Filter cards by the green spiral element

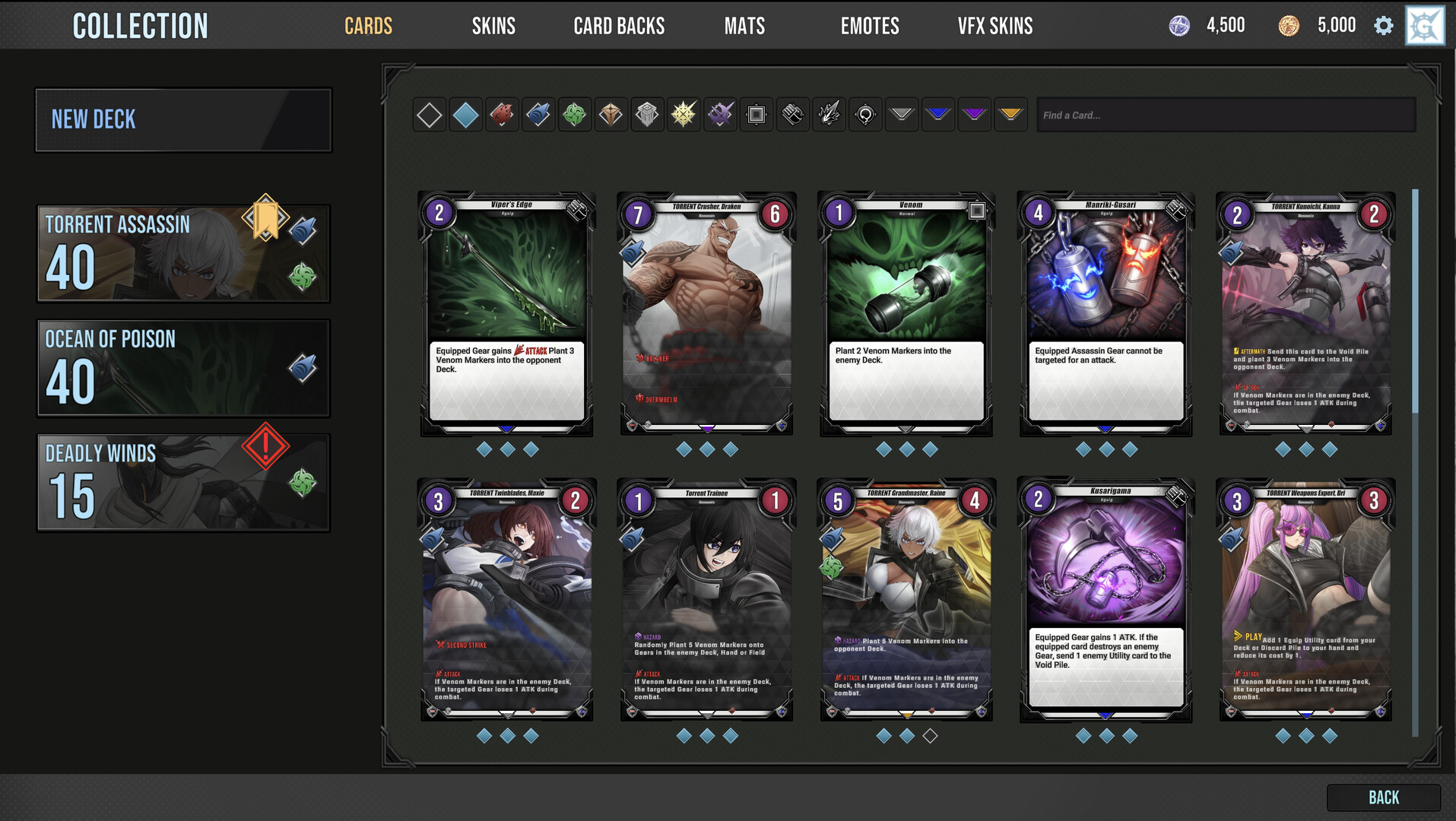(575, 114)
